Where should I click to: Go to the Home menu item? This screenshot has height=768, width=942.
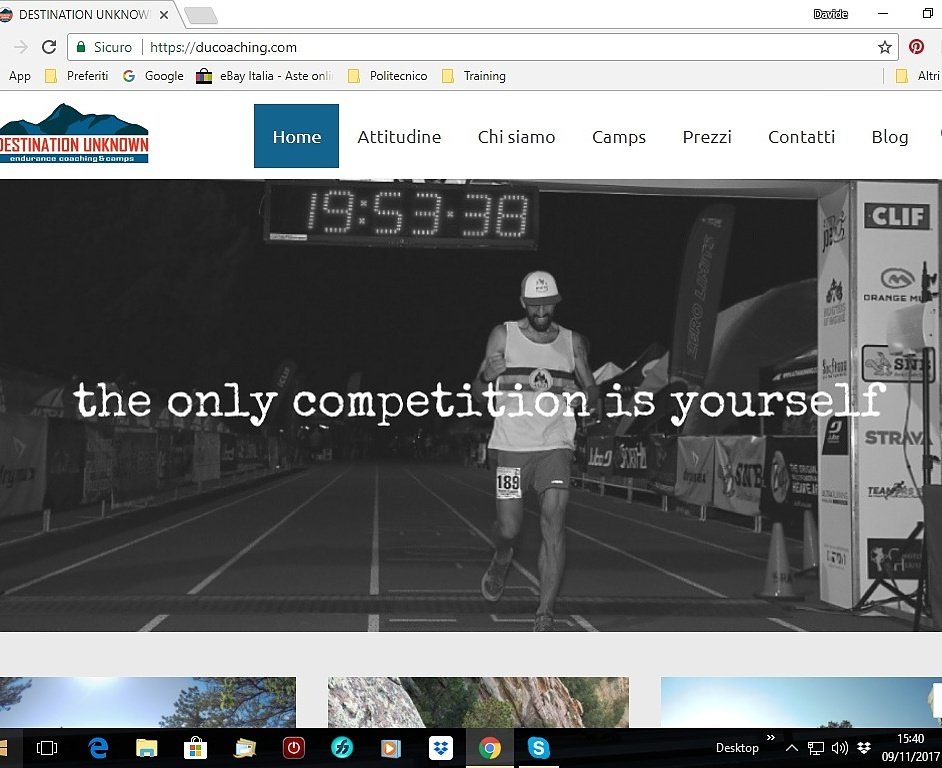(x=296, y=136)
